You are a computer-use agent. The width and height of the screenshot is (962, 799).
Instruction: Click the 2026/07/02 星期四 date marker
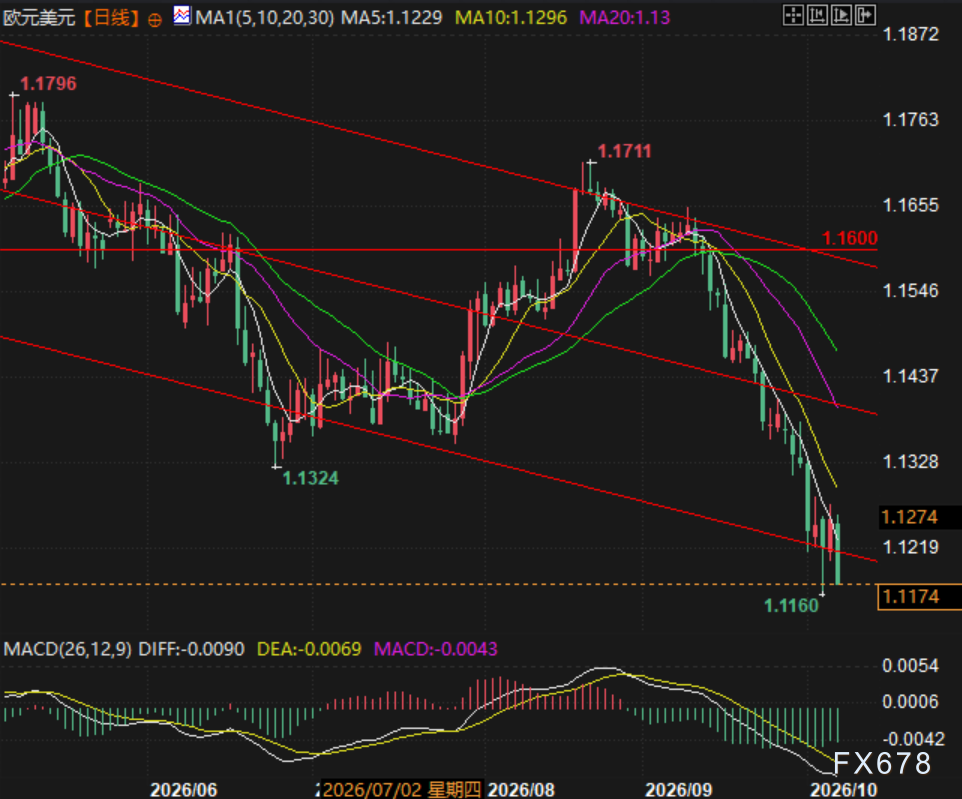point(402,789)
